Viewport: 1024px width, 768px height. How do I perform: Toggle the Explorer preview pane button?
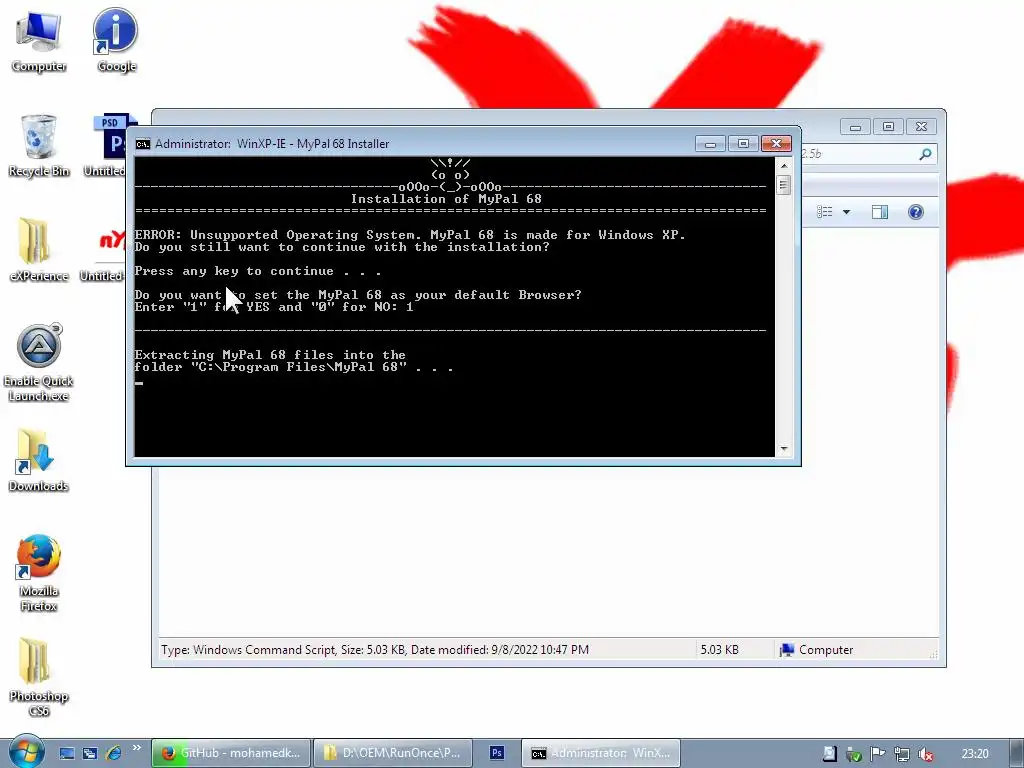(x=880, y=212)
